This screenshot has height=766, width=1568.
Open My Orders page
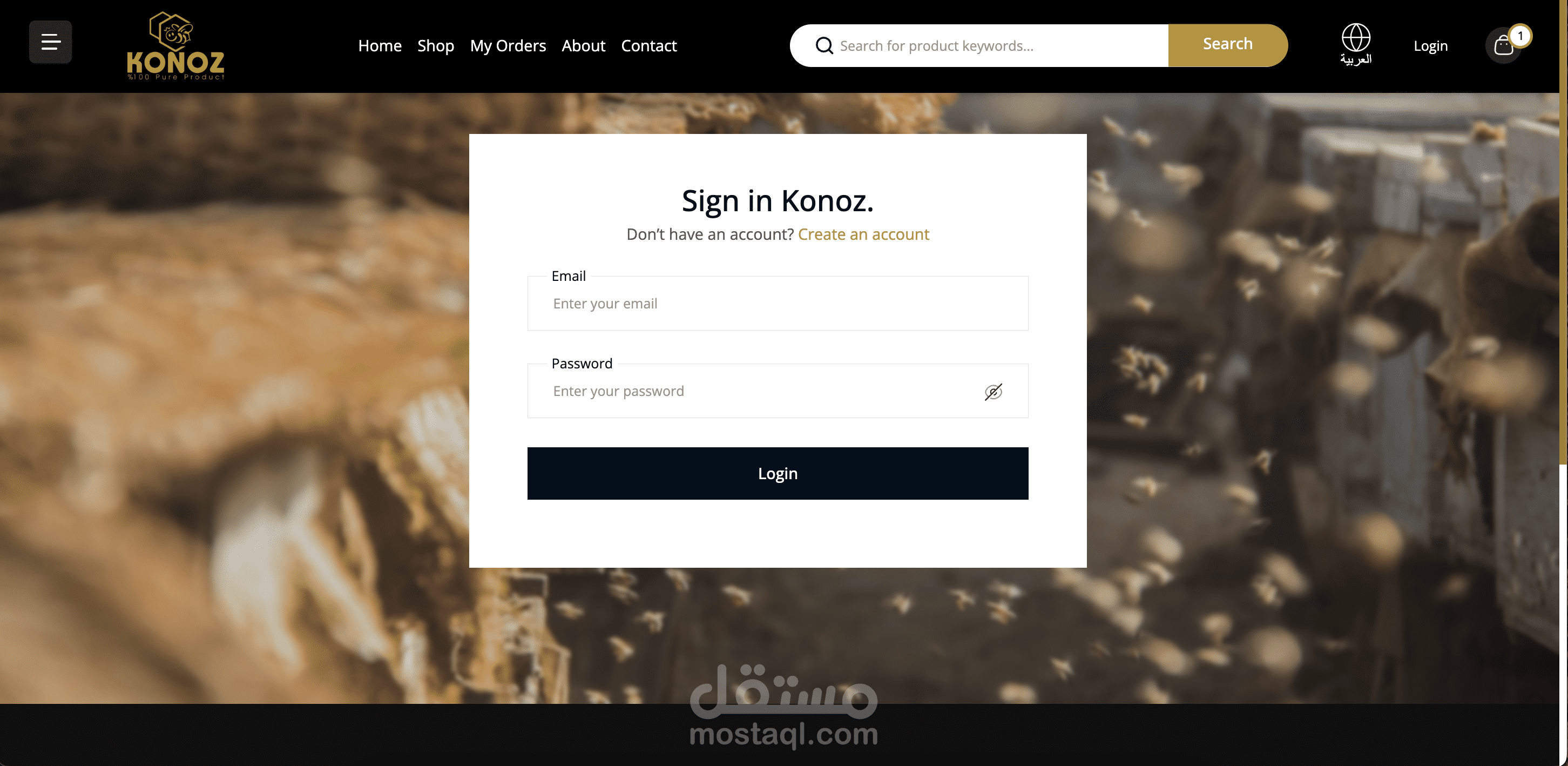(x=508, y=46)
